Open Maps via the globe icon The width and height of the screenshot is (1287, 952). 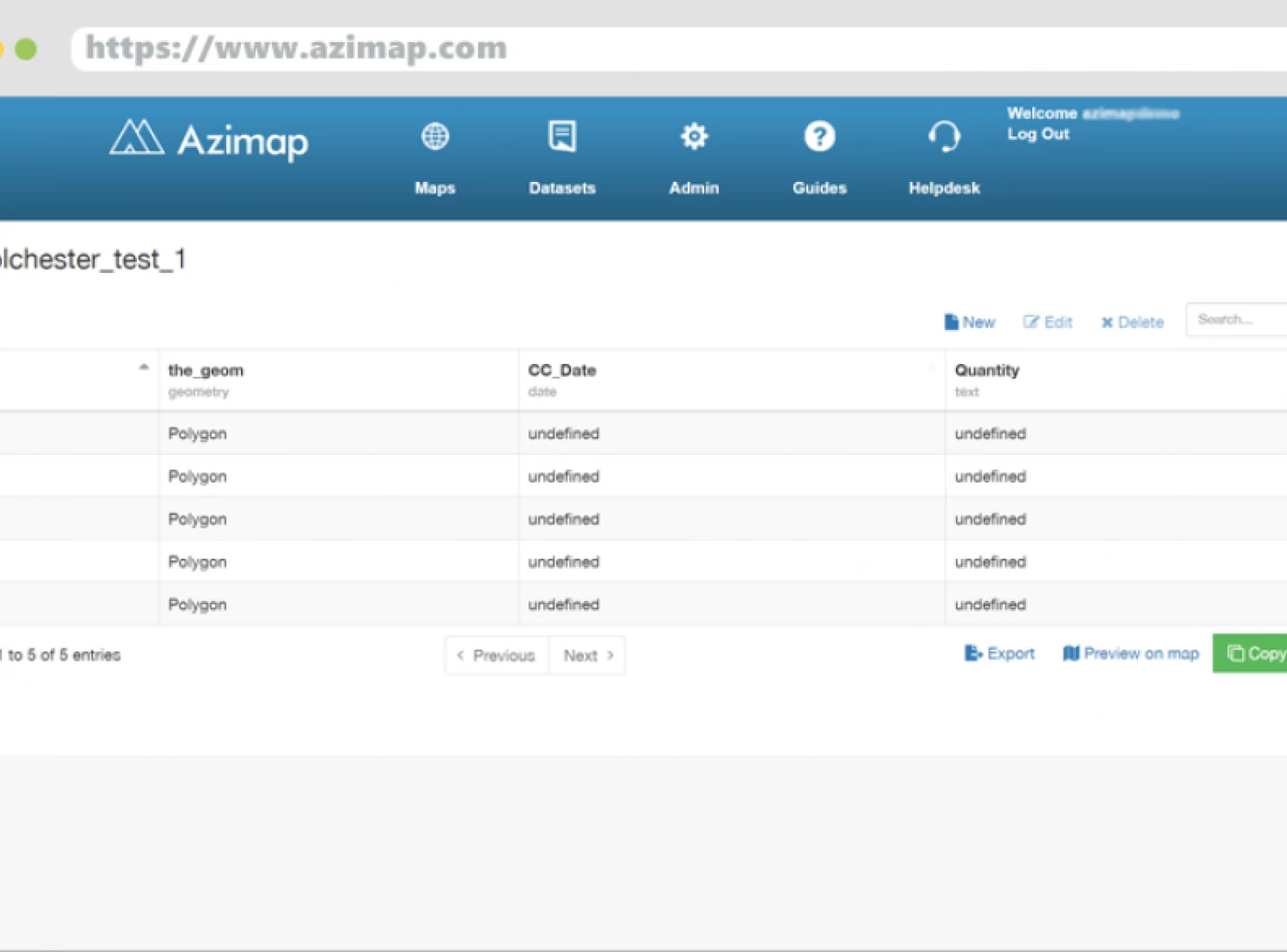point(435,137)
